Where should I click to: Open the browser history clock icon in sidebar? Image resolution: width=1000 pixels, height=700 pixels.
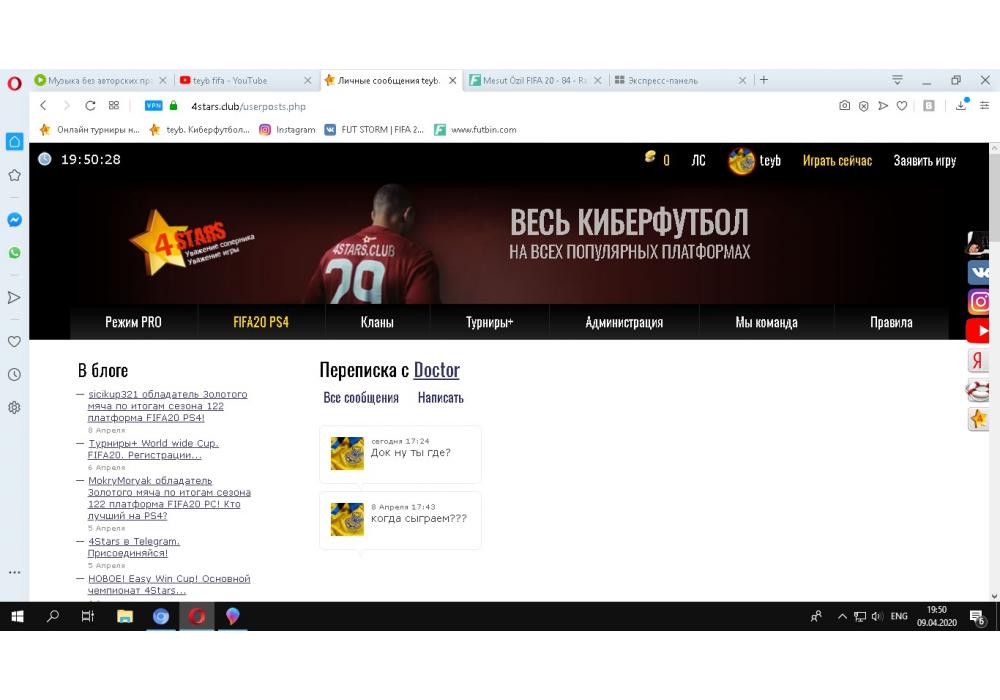pos(14,375)
